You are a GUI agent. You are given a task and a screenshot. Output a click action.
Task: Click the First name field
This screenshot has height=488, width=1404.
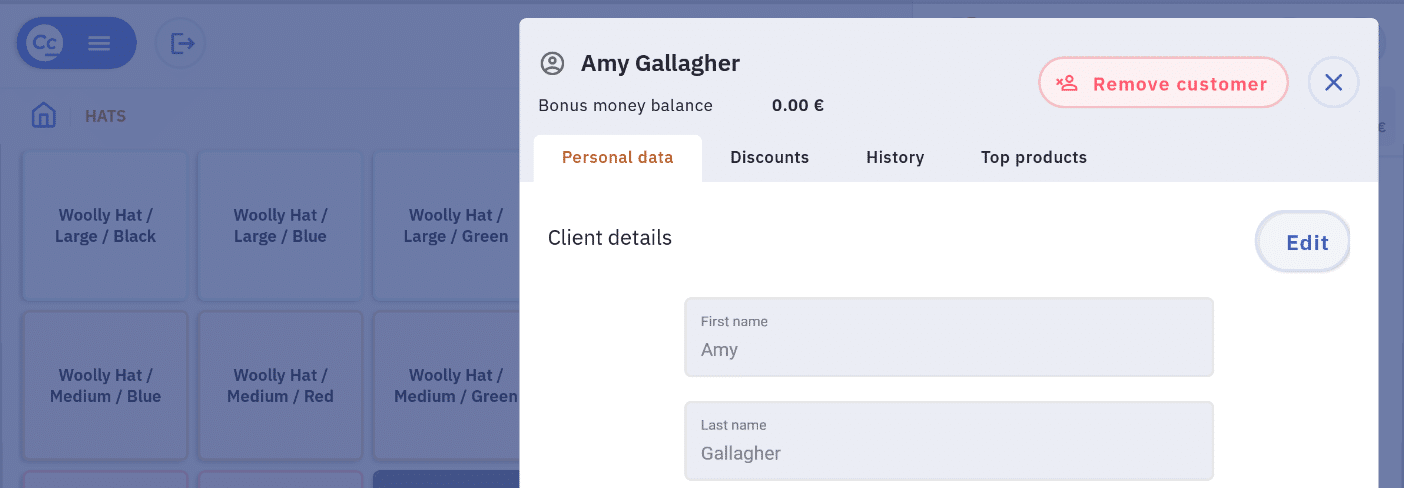pyautogui.click(x=948, y=337)
